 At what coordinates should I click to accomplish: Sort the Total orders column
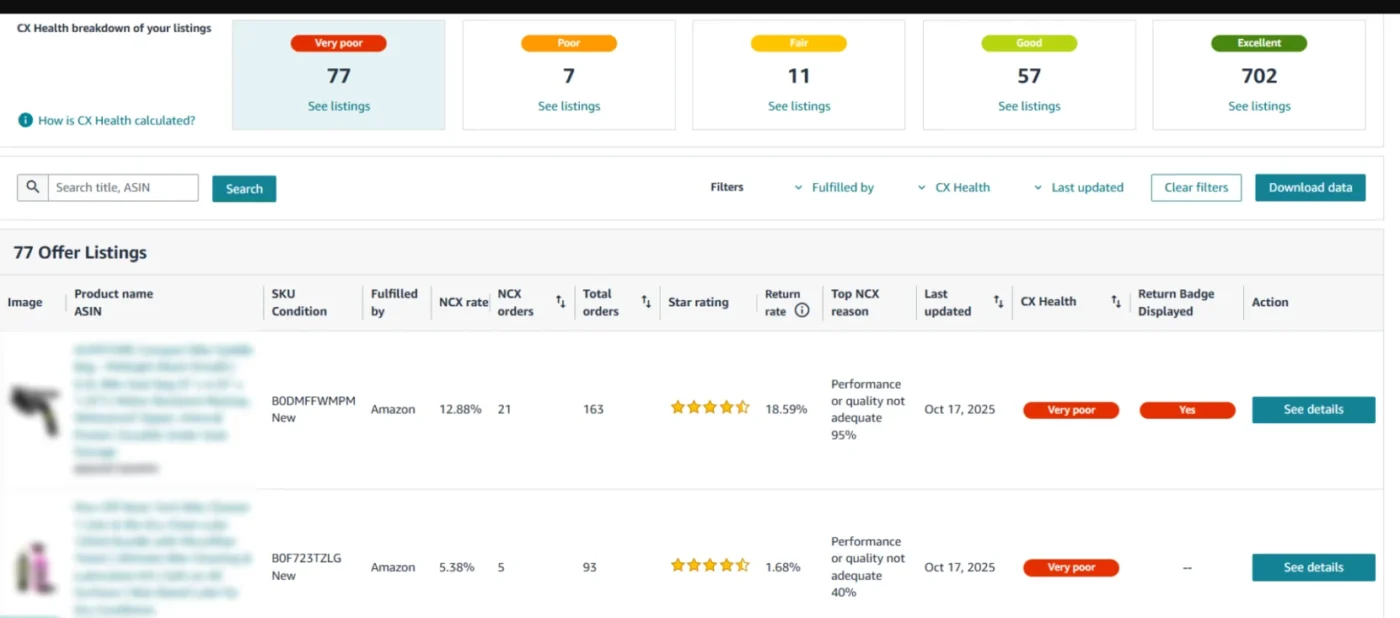point(644,302)
